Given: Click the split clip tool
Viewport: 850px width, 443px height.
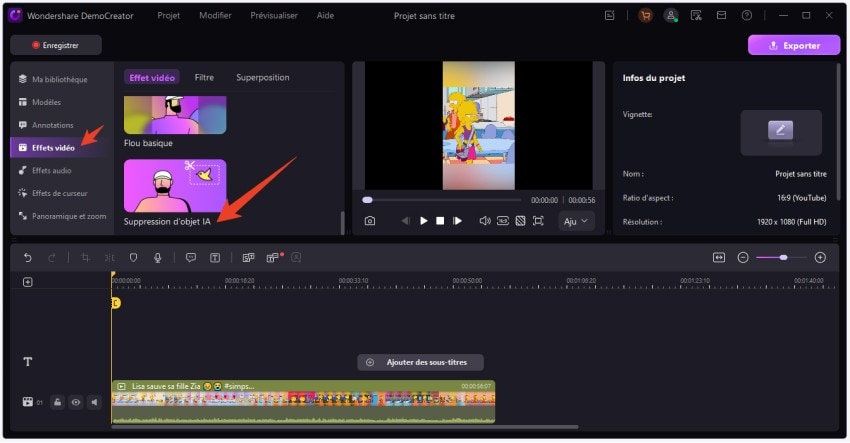Looking at the screenshot, I should (x=110, y=258).
